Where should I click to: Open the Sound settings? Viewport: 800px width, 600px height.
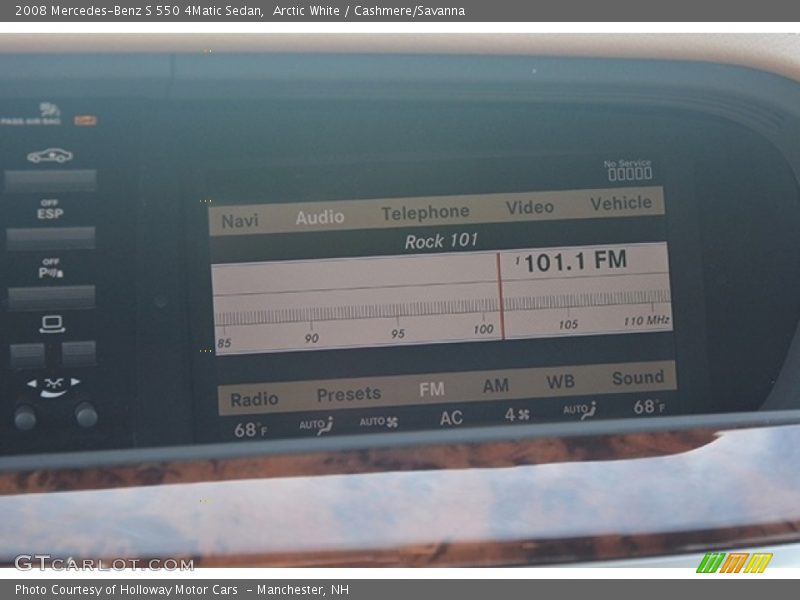[637, 378]
